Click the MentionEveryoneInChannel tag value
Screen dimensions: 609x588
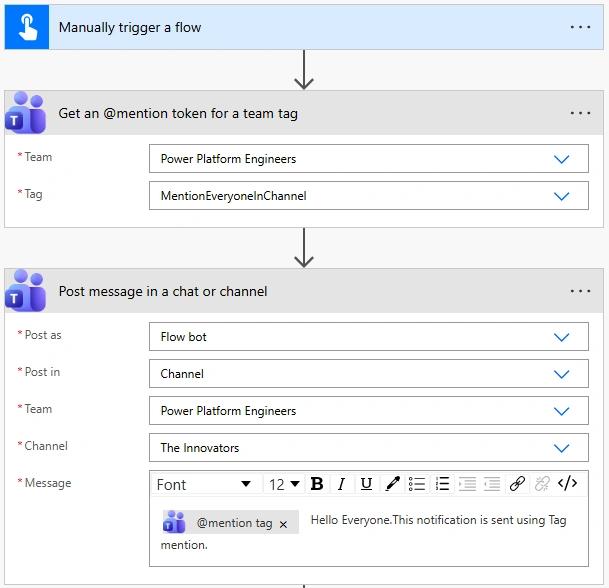[x=233, y=196]
